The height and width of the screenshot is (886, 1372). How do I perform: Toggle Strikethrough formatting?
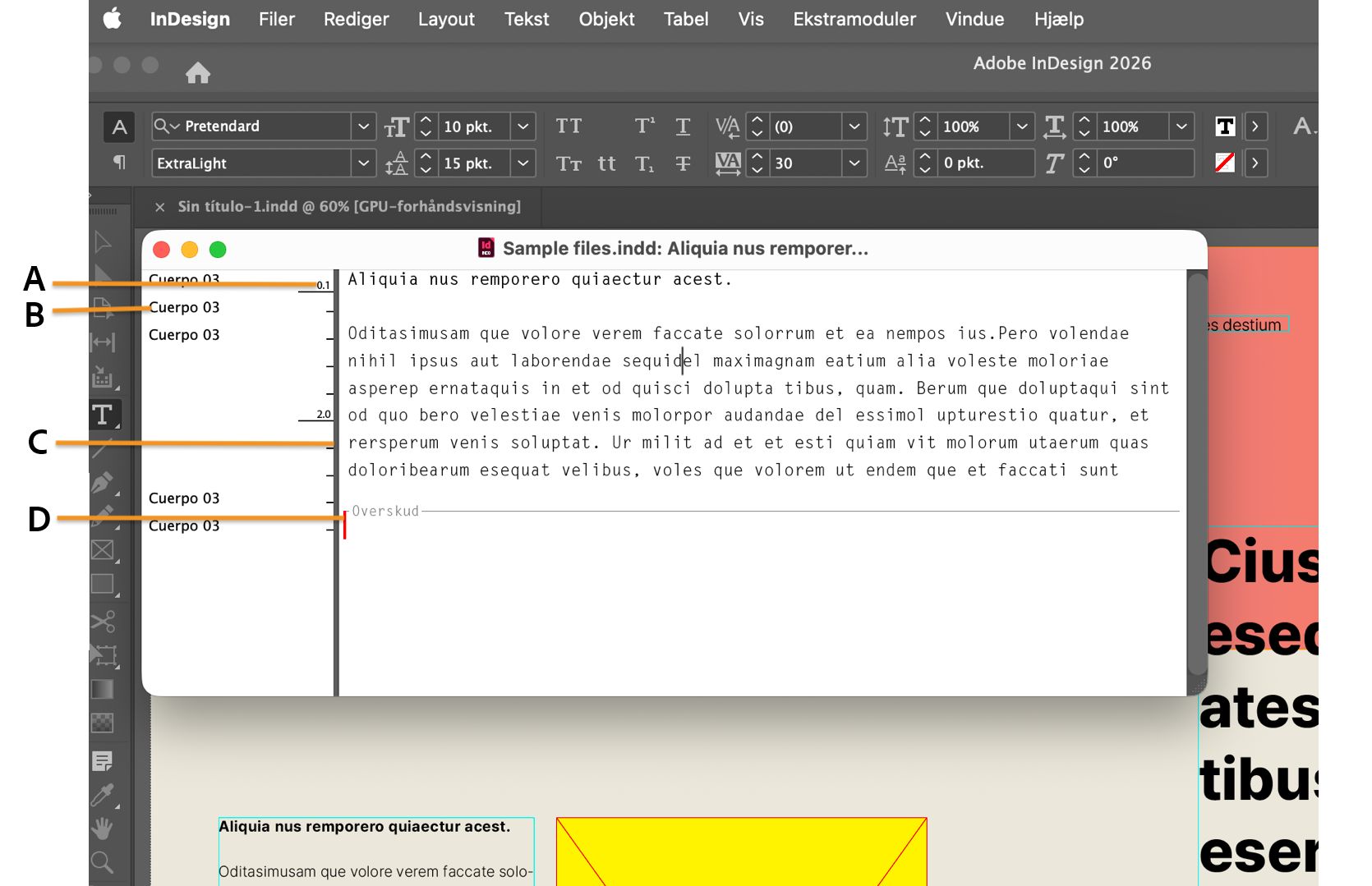[683, 163]
